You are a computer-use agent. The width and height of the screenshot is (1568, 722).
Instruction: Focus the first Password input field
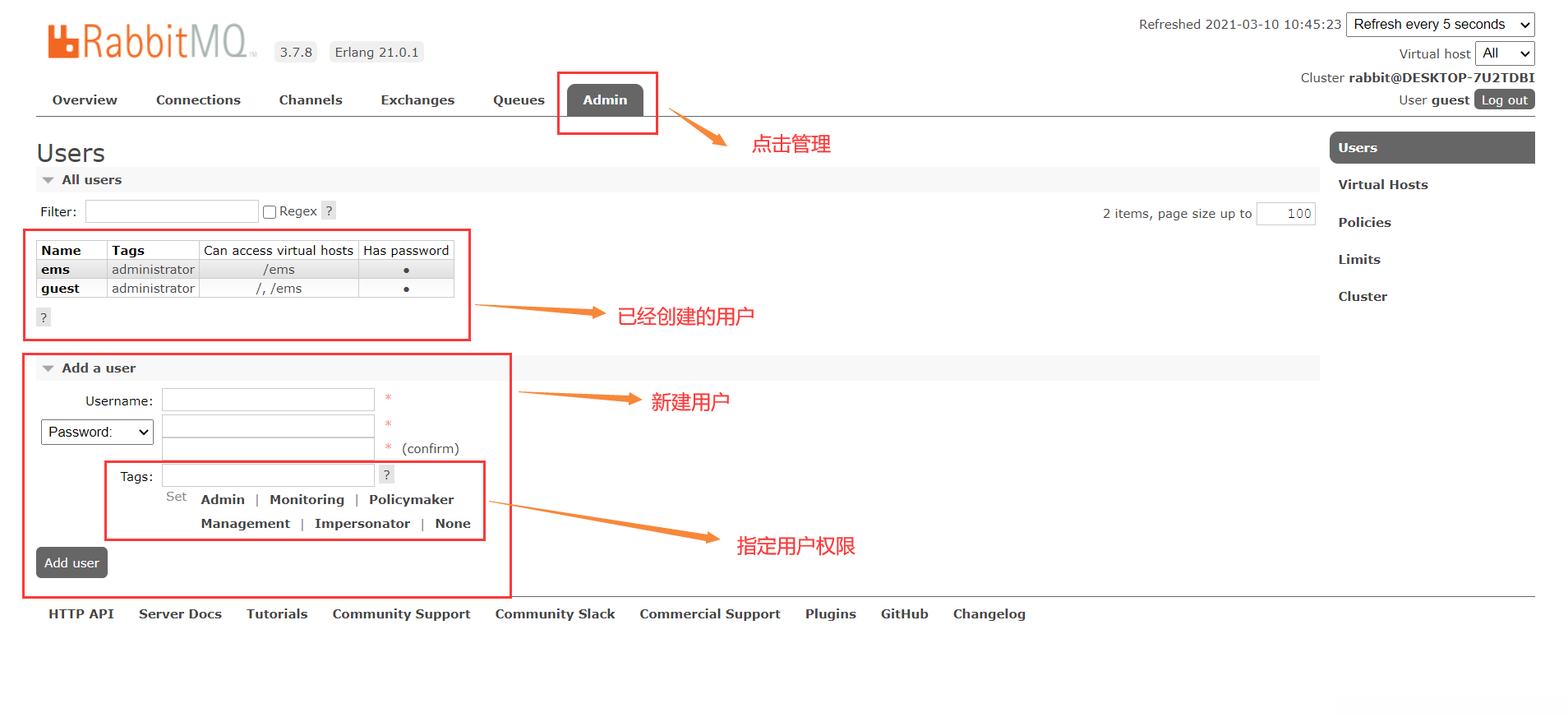268,426
